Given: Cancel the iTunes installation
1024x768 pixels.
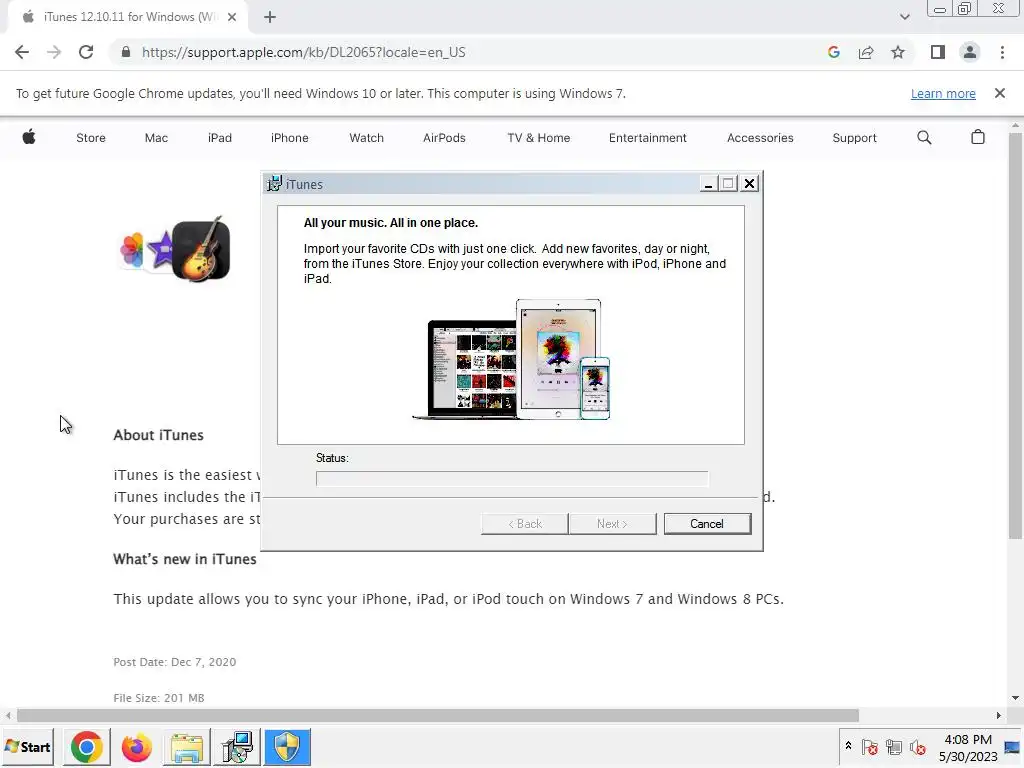Looking at the screenshot, I should 707,524.
